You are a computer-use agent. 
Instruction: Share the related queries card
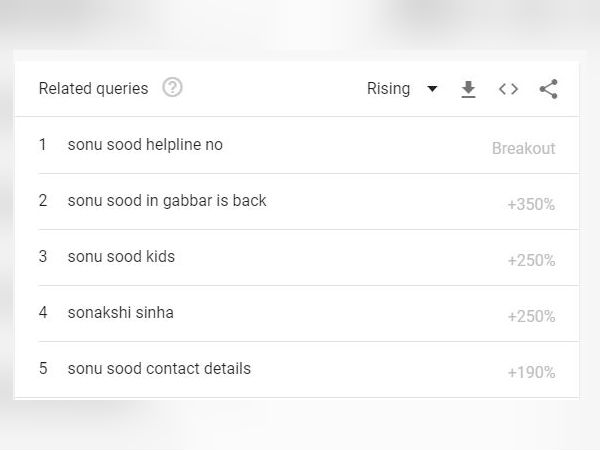[549, 89]
